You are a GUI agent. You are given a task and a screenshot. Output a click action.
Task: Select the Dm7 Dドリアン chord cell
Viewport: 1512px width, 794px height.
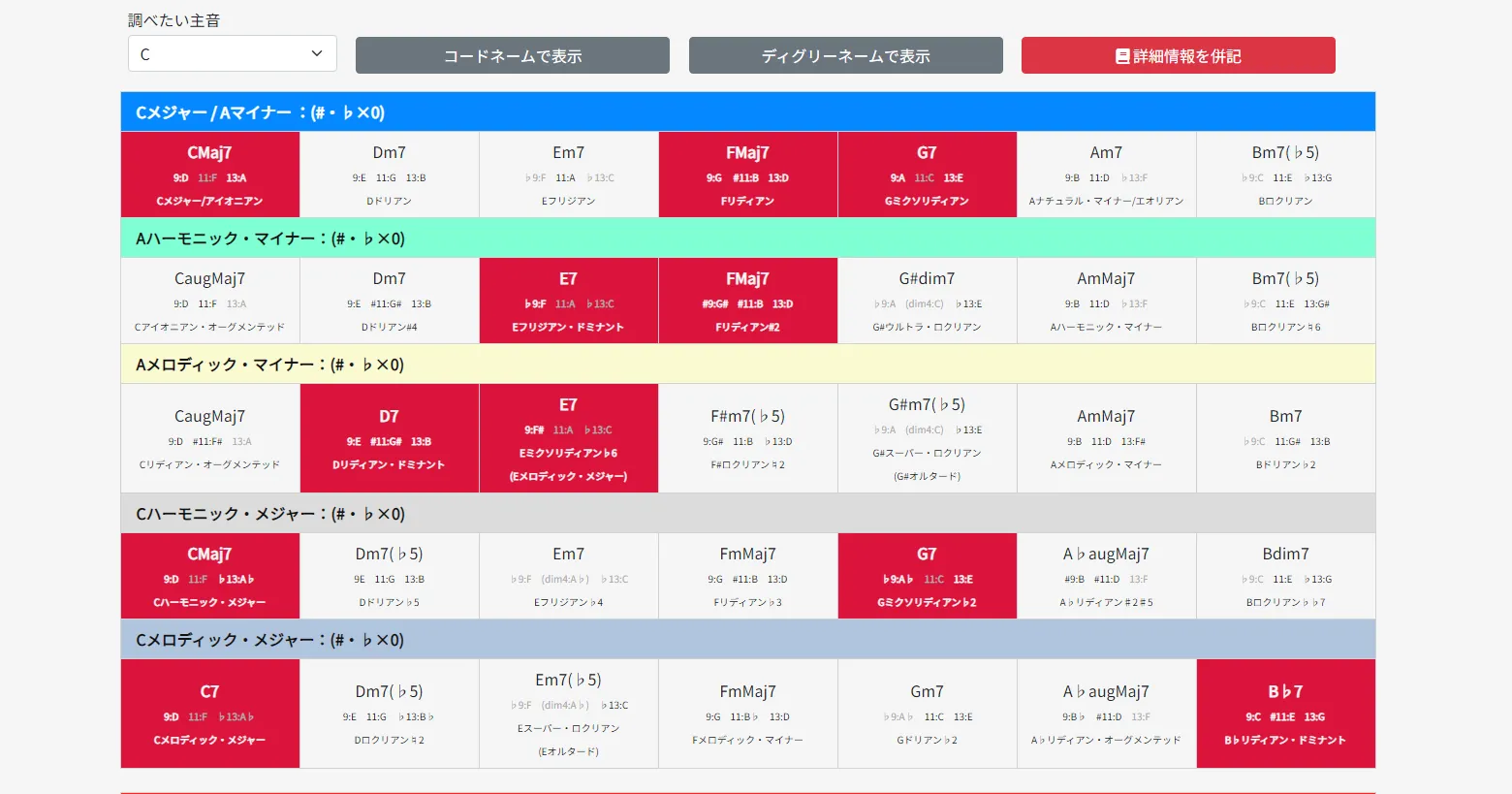point(390,175)
